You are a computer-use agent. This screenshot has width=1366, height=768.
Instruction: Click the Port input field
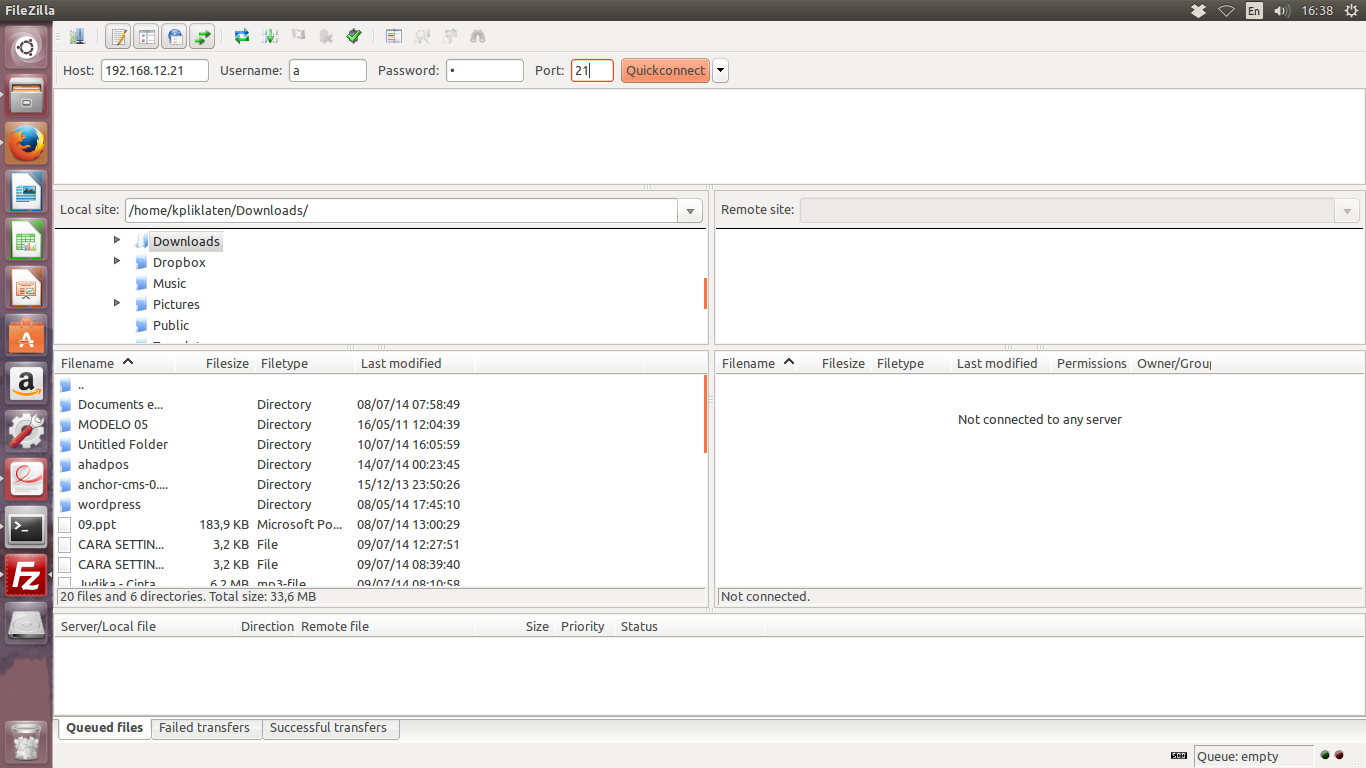click(x=592, y=71)
